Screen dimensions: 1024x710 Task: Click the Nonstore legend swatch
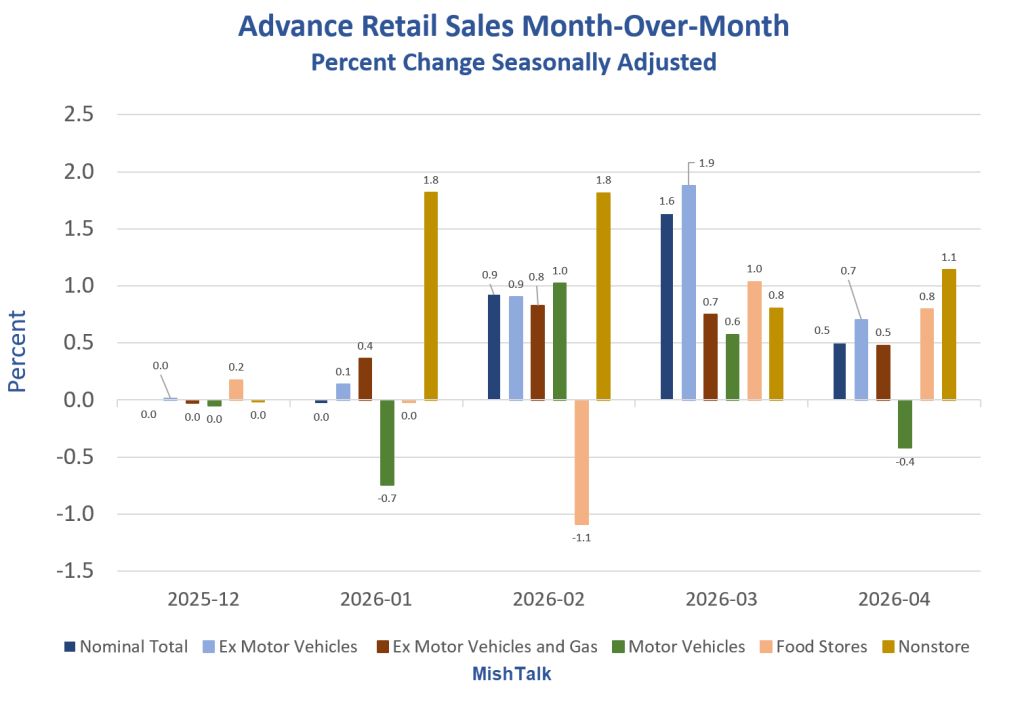click(x=888, y=647)
